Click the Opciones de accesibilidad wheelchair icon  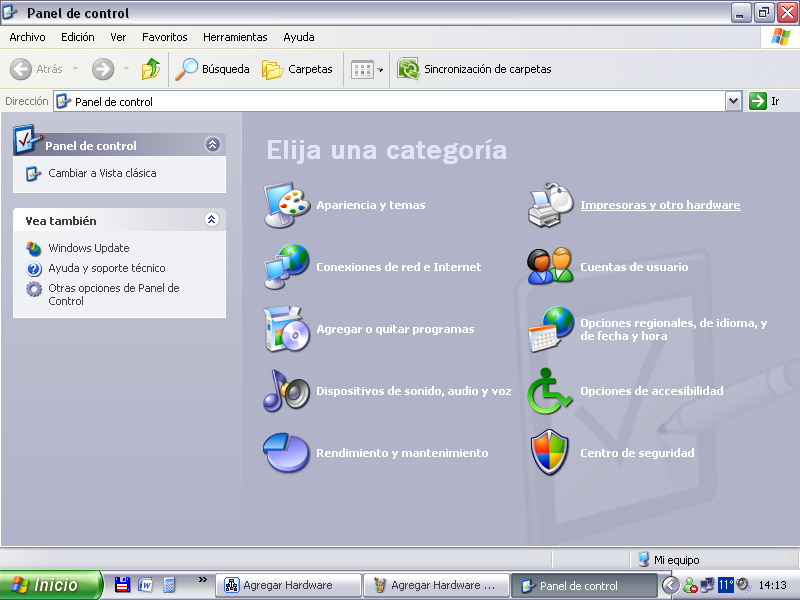point(550,391)
